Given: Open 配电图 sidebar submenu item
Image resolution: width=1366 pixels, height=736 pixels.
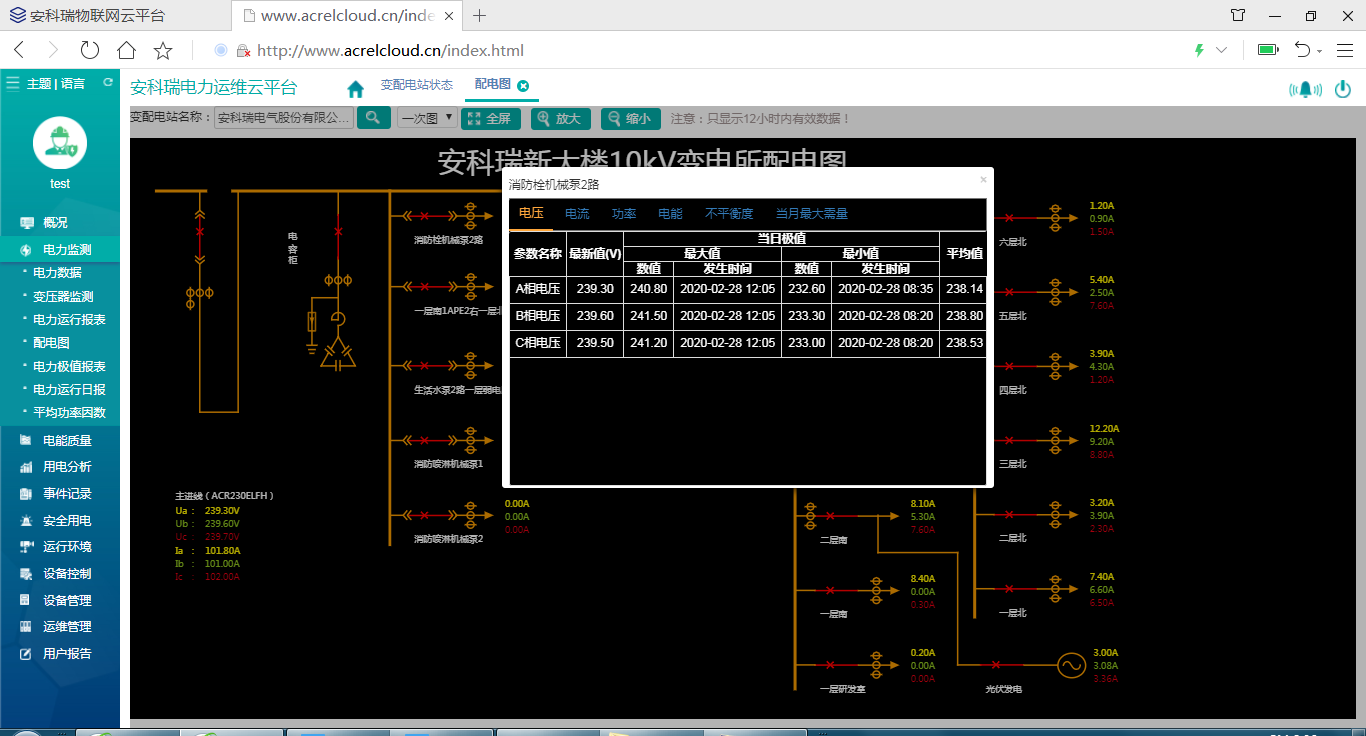Looking at the screenshot, I should (51, 342).
